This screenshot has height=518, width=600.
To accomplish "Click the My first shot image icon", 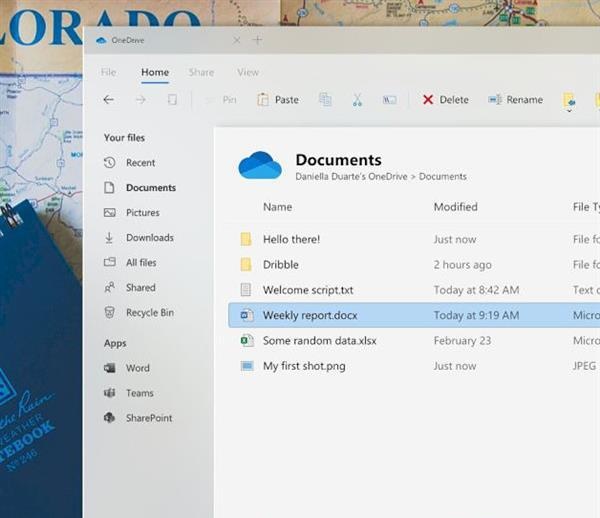I will click(x=247, y=366).
